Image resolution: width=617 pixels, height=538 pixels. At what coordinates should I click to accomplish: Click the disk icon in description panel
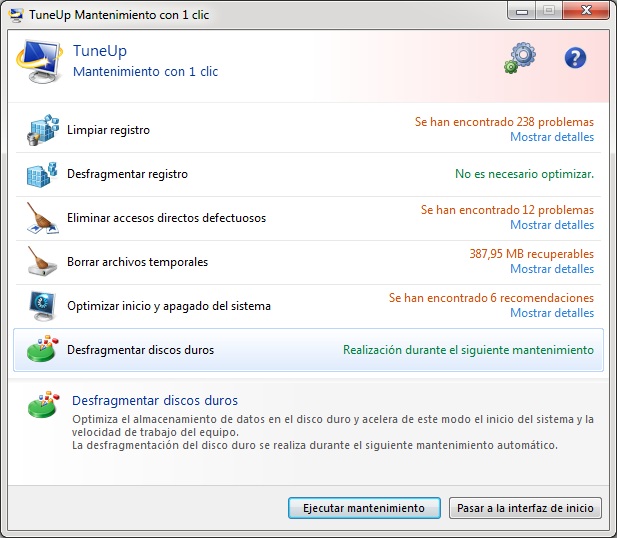[43, 405]
